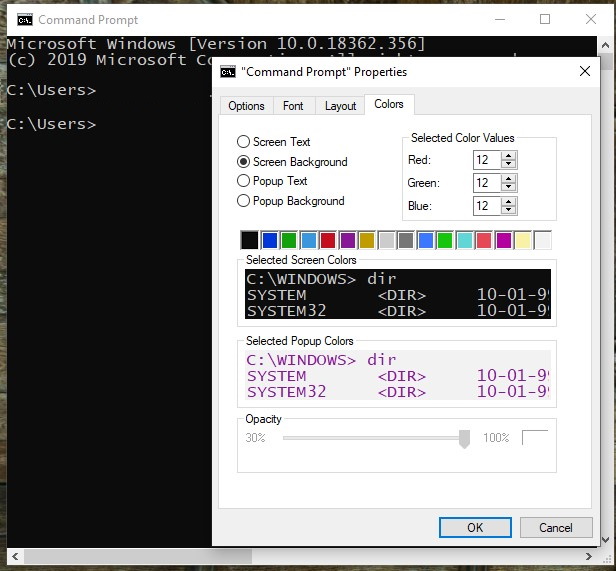Pick the pale yellow color swatch

pos(523,241)
